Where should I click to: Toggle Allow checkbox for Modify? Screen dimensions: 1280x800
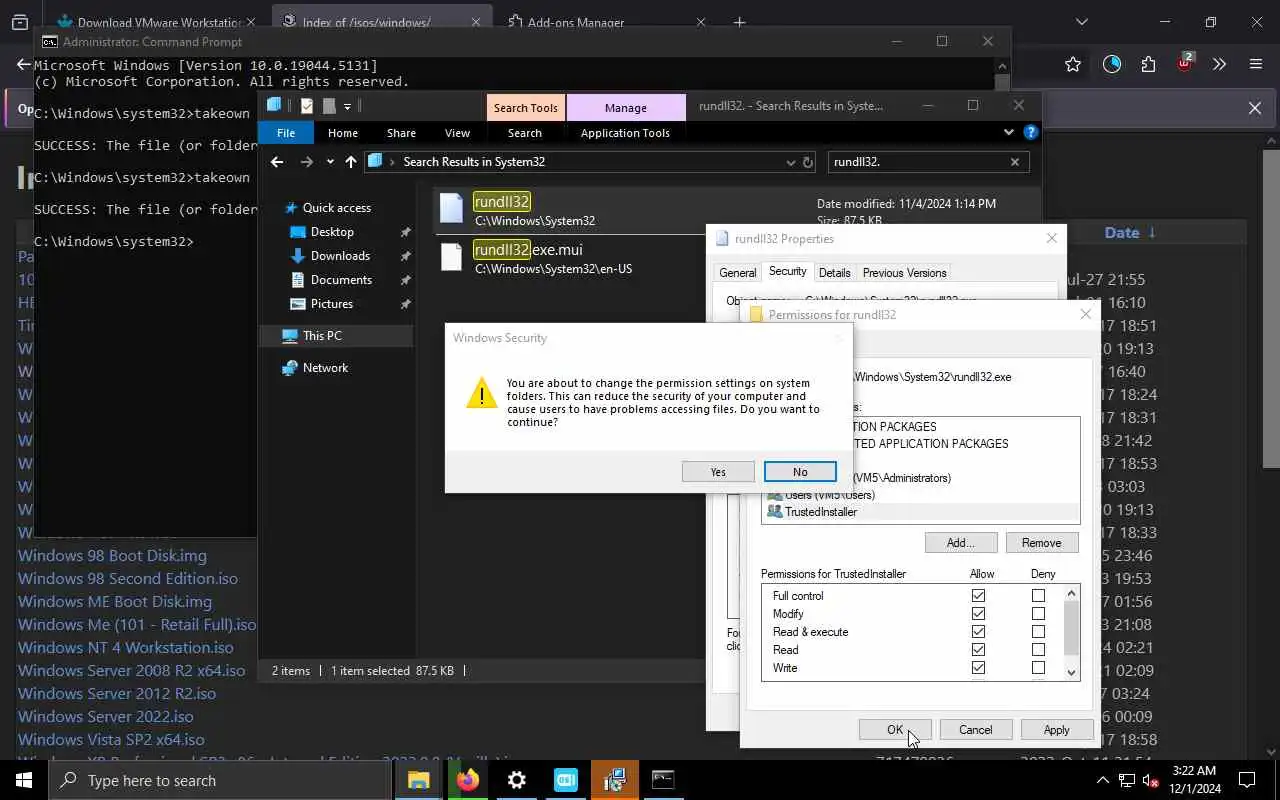click(978, 614)
